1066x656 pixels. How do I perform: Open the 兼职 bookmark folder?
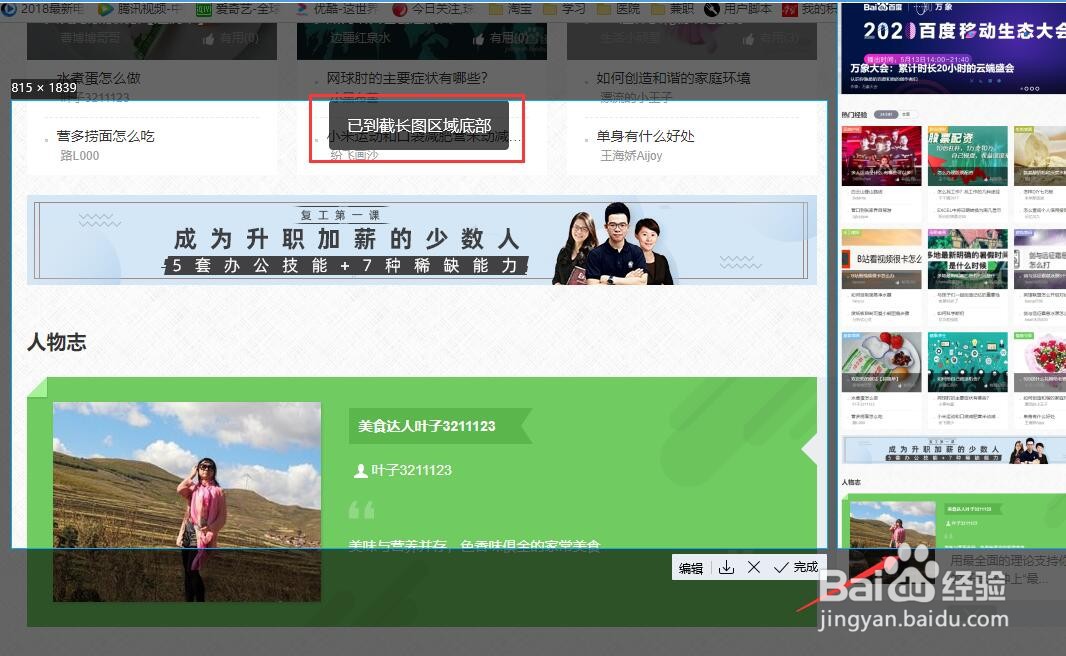click(x=673, y=9)
